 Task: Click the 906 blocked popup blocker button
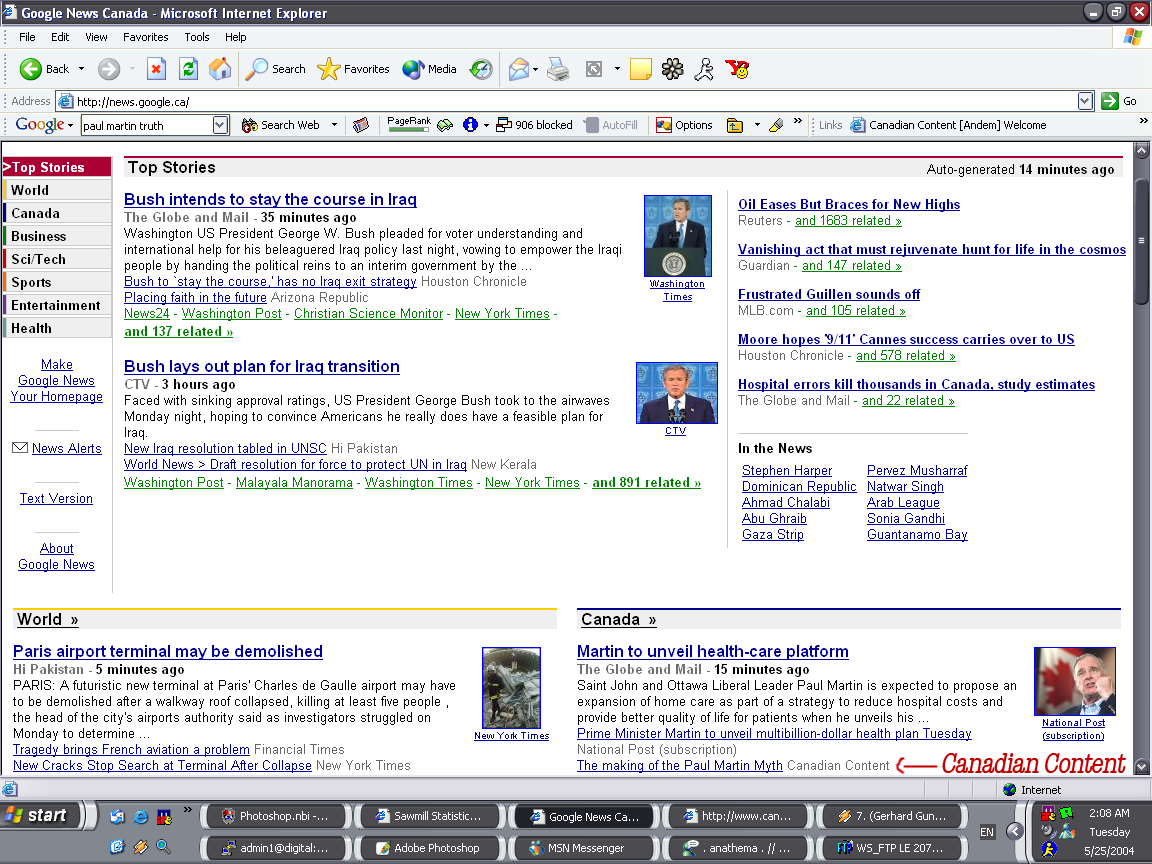(x=534, y=125)
